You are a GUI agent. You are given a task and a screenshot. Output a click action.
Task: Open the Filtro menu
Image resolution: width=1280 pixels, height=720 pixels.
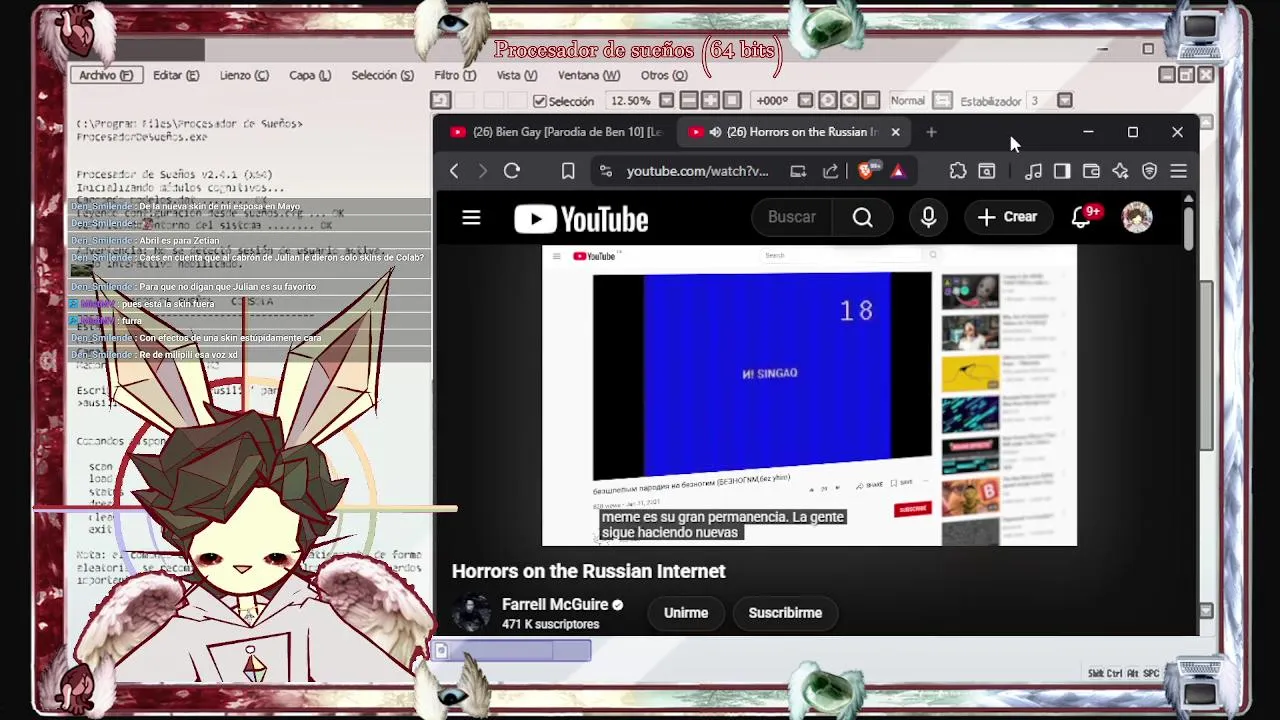tap(455, 75)
